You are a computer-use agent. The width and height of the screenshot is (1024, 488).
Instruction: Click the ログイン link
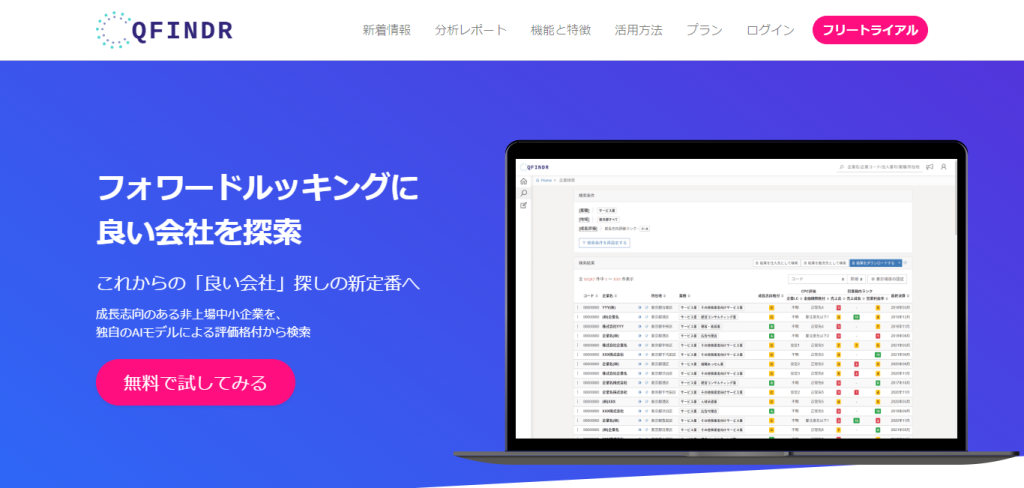pyautogui.click(x=771, y=30)
